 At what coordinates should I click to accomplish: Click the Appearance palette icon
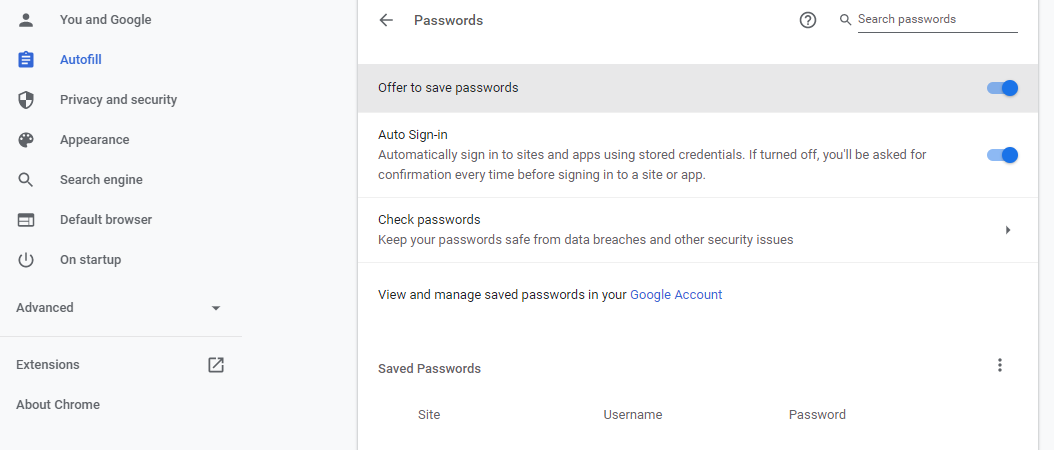click(26, 140)
